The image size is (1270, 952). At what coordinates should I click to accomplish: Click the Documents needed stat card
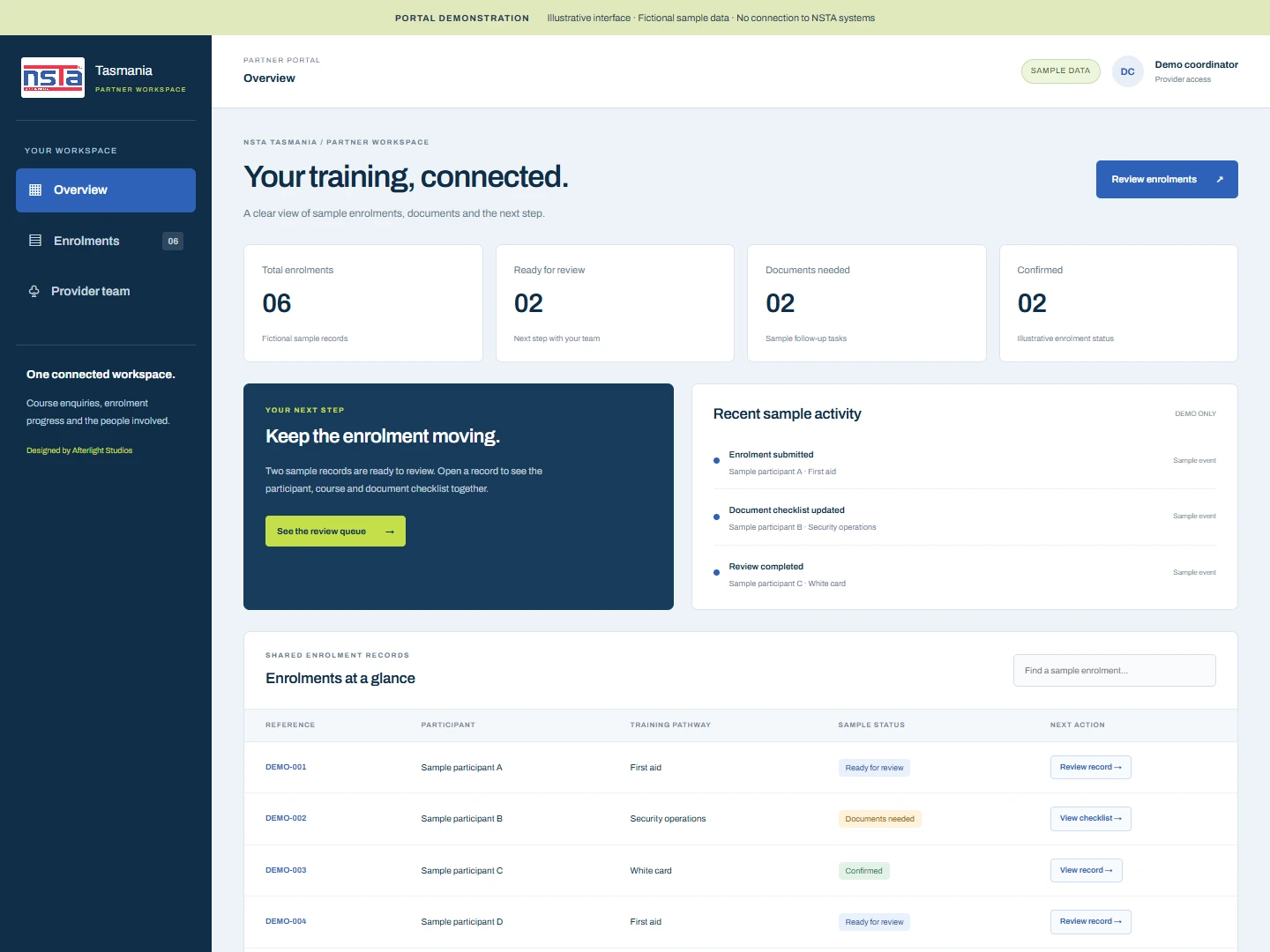pos(867,303)
